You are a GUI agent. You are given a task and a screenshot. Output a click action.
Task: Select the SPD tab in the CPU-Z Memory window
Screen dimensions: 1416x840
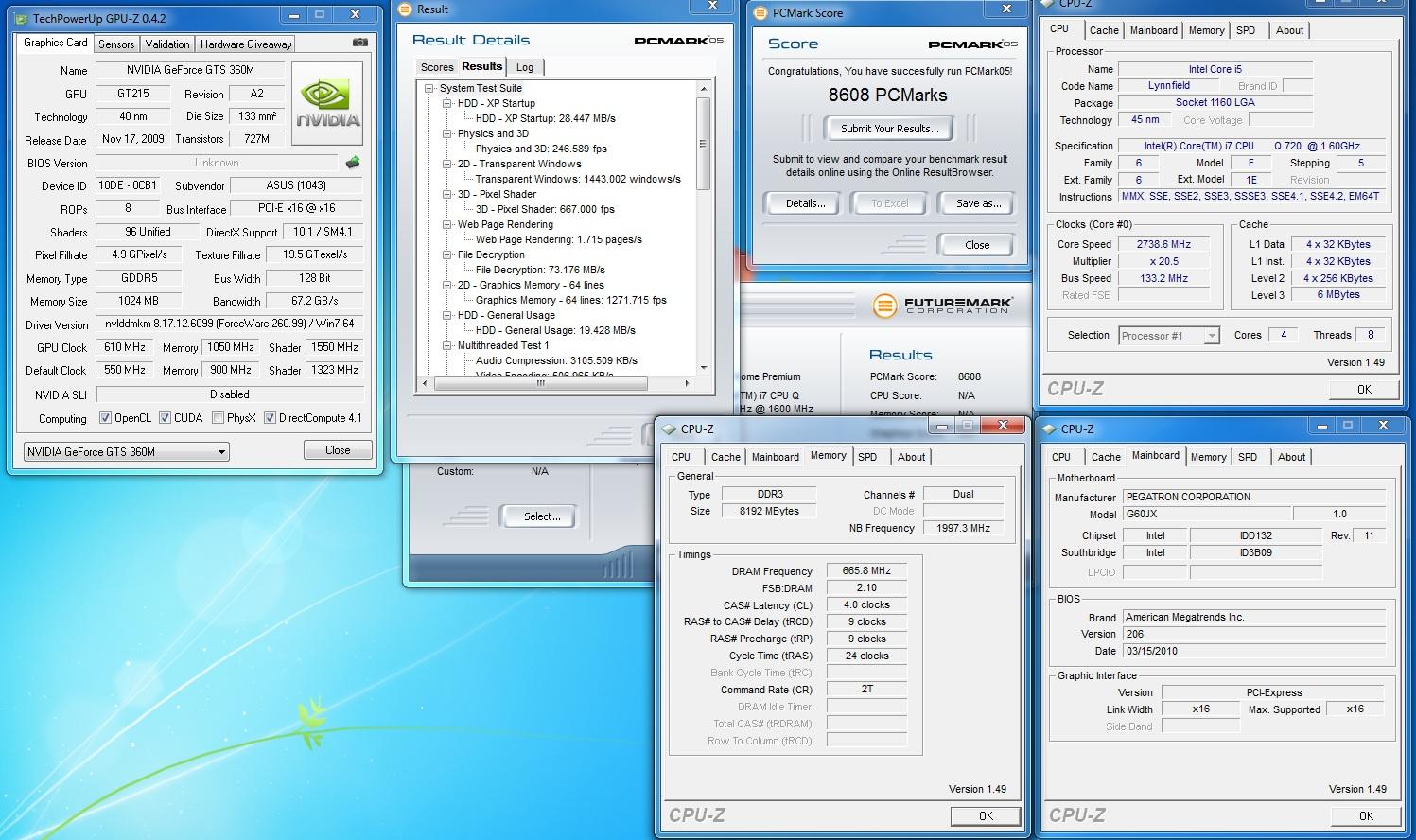pyautogui.click(x=867, y=457)
